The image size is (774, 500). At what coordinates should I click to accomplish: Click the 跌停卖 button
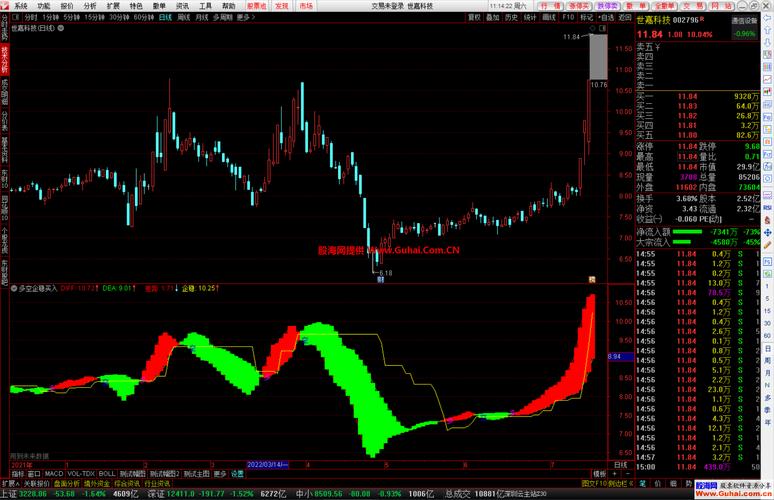[607, 6]
